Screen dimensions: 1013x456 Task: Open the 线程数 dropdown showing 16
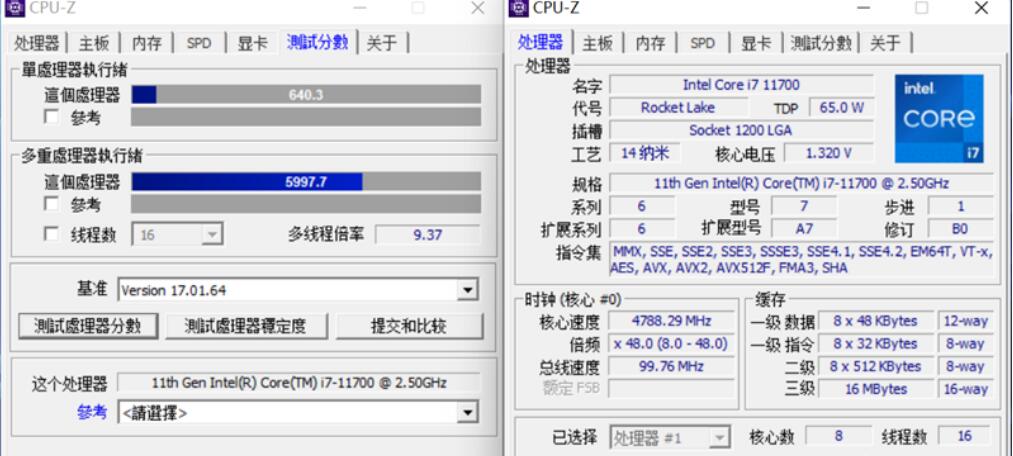(178, 234)
